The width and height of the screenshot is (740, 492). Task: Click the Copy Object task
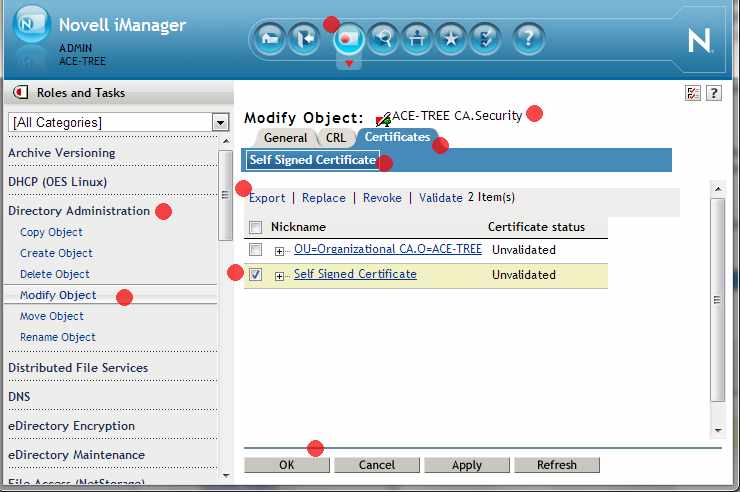point(51,232)
